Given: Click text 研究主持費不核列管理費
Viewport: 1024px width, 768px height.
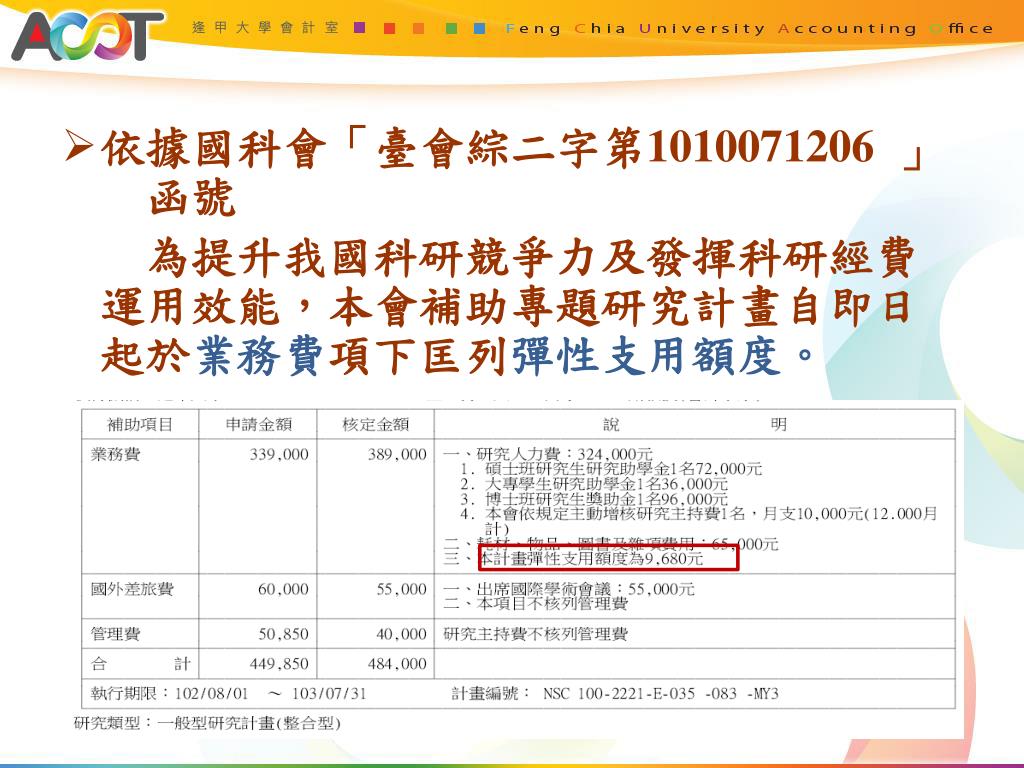Looking at the screenshot, I should pos(536,633).
